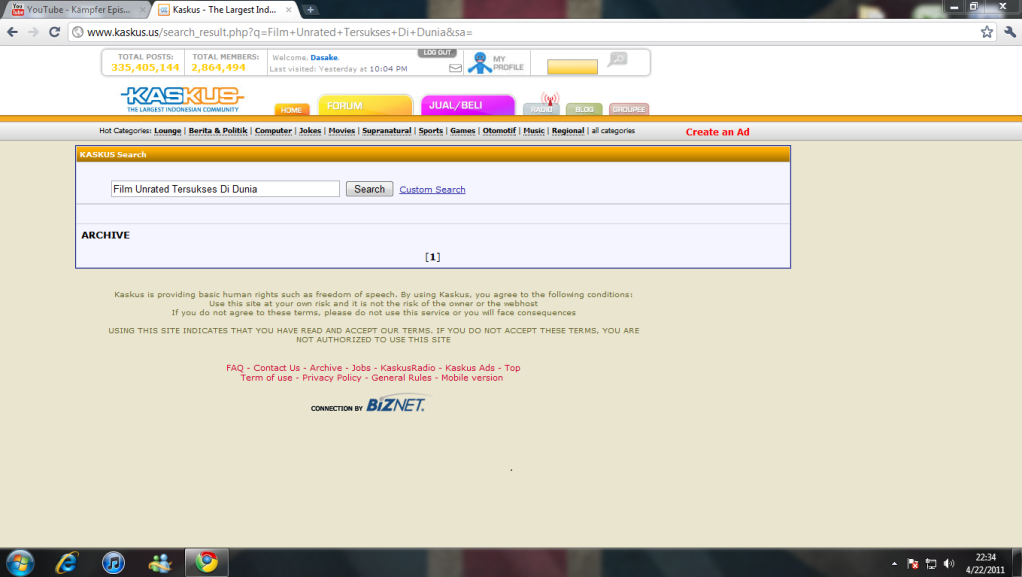Open Chrome wrench settings menu
The image size is (1022, 577).
click(1010, 32)
